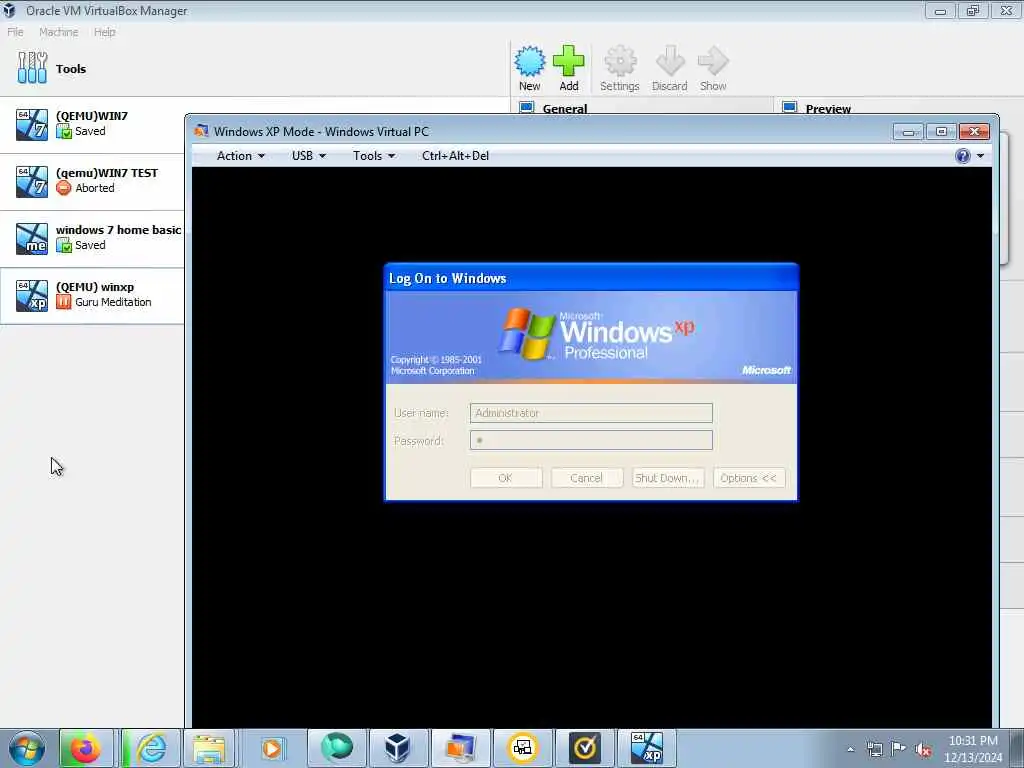This screenshot has width=1024, height=768.
Task: Open the Help menu in VirtualBox Manager
Action: [x=104, y=32]
